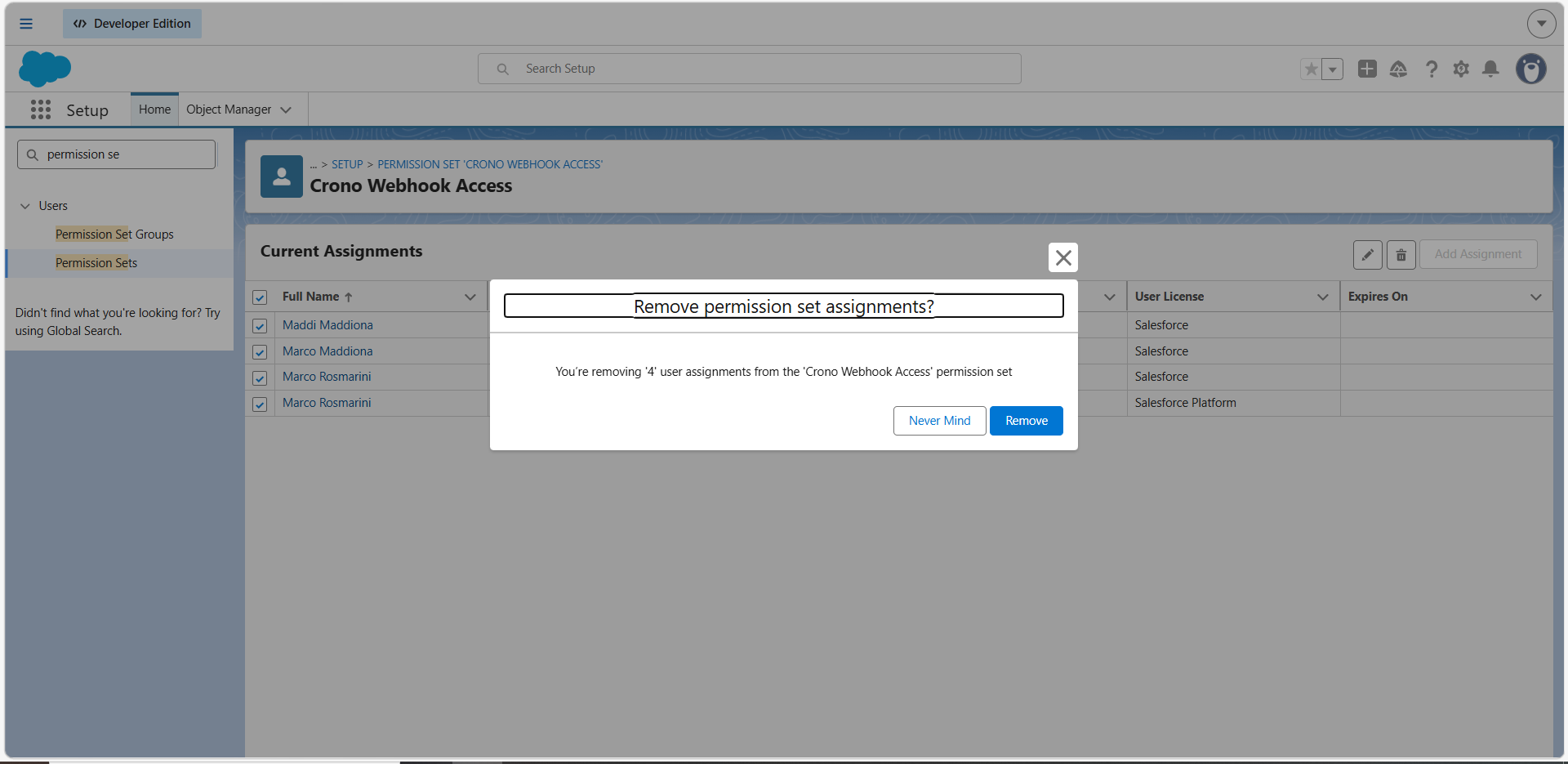Open the Marco Maddiona user link
The width and height of the screenshot is (1568, 764).
(x=327, y=351)
